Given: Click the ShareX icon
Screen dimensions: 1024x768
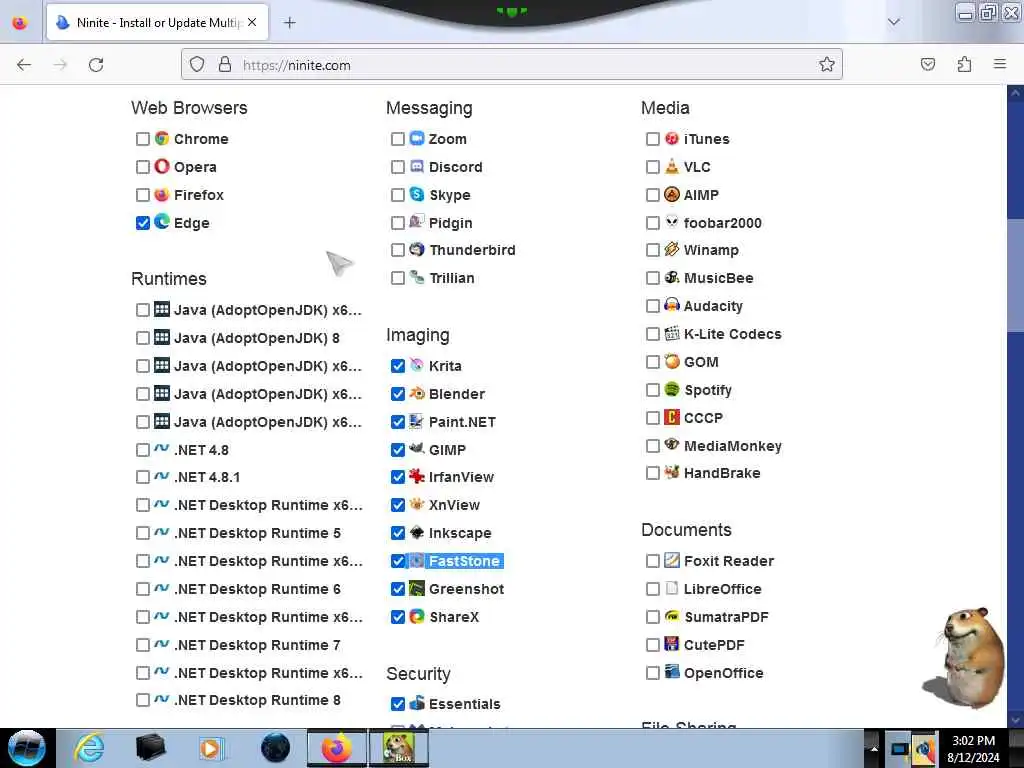Looking at the screenshot, I should pyautogui.click(x=417, y=616).
